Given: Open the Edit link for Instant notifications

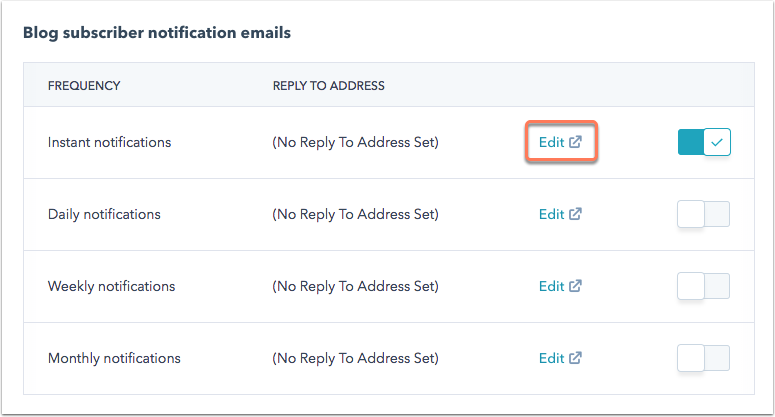Looking at the screenshot, I should (551, 142).
